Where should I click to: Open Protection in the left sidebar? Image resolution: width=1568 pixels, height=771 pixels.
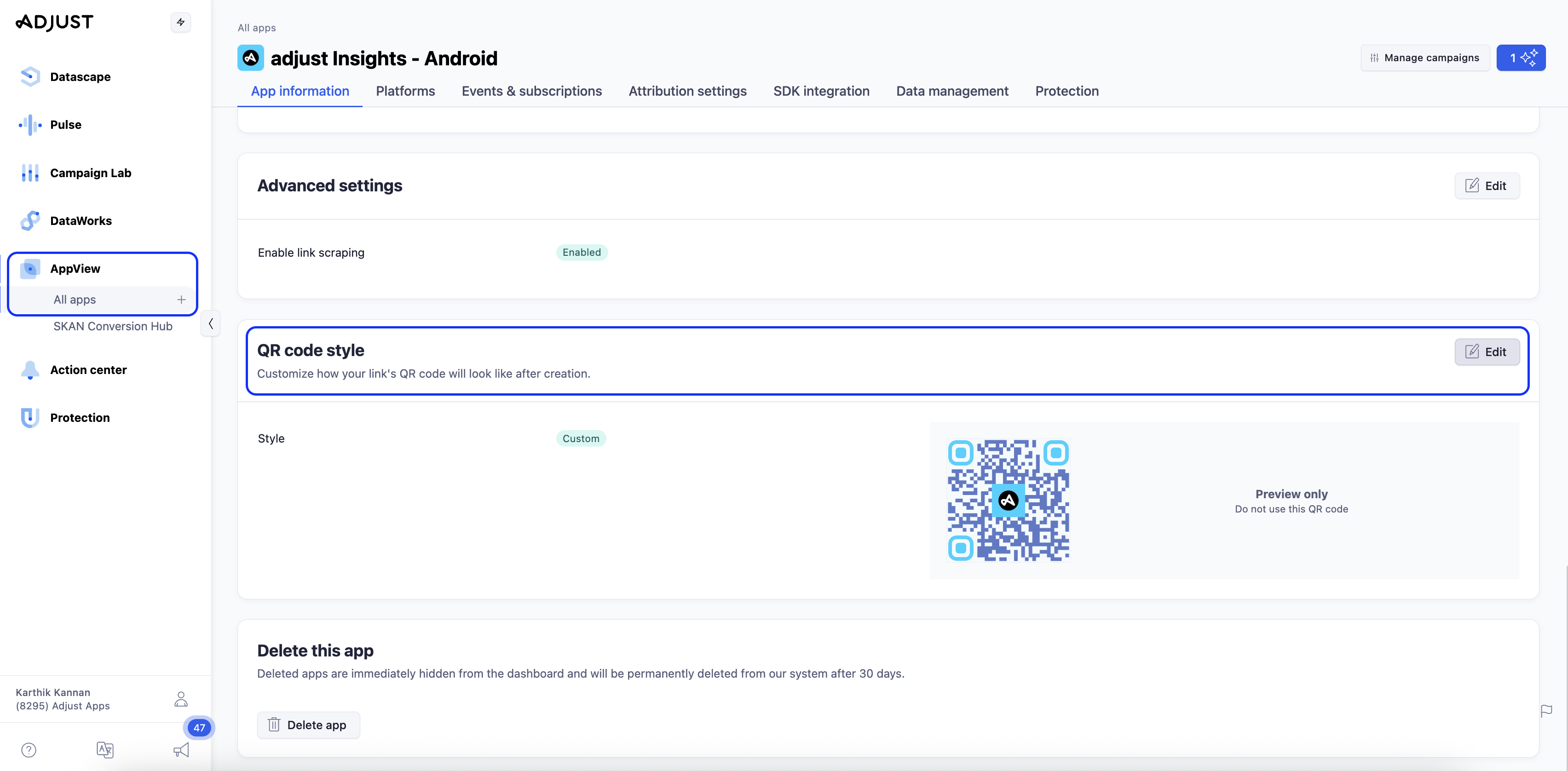(x=80, y=418)
